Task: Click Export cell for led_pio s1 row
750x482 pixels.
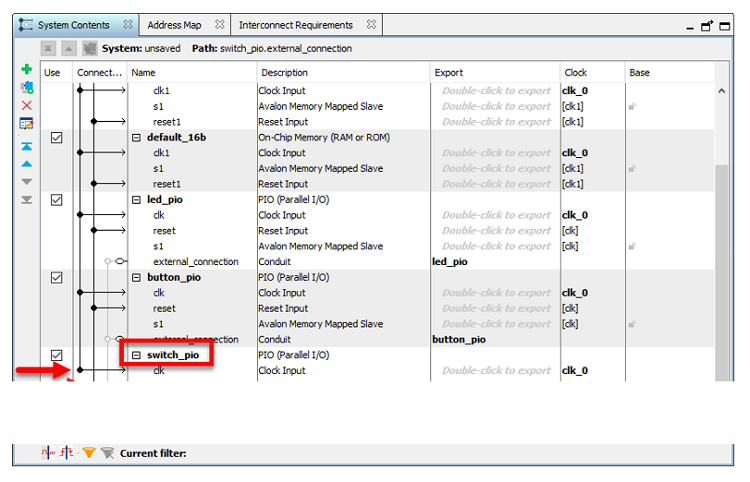Action: coord(496,246)
